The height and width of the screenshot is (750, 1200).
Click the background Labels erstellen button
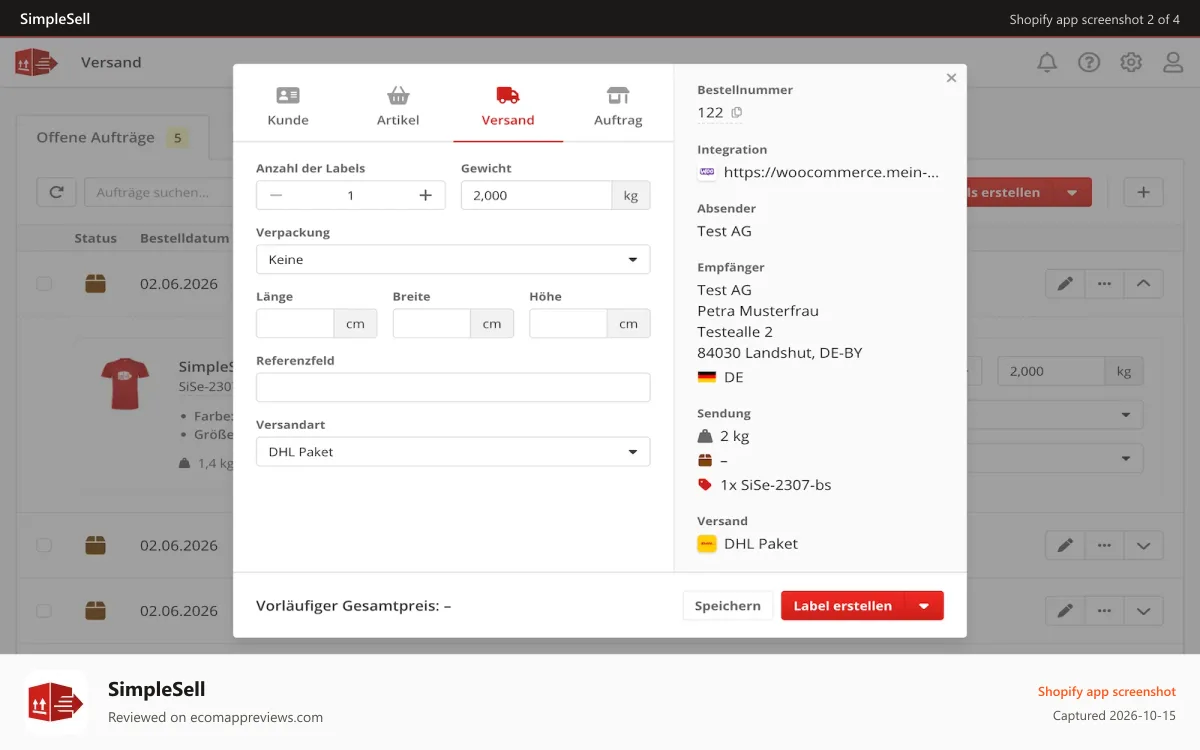1010,192
